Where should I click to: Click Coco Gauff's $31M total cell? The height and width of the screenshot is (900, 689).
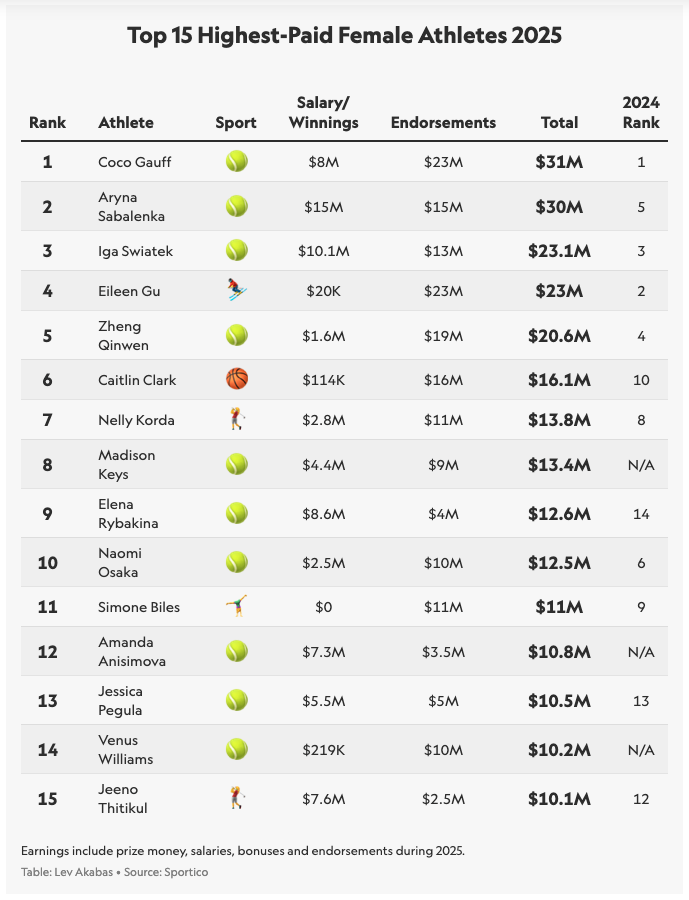559,162
